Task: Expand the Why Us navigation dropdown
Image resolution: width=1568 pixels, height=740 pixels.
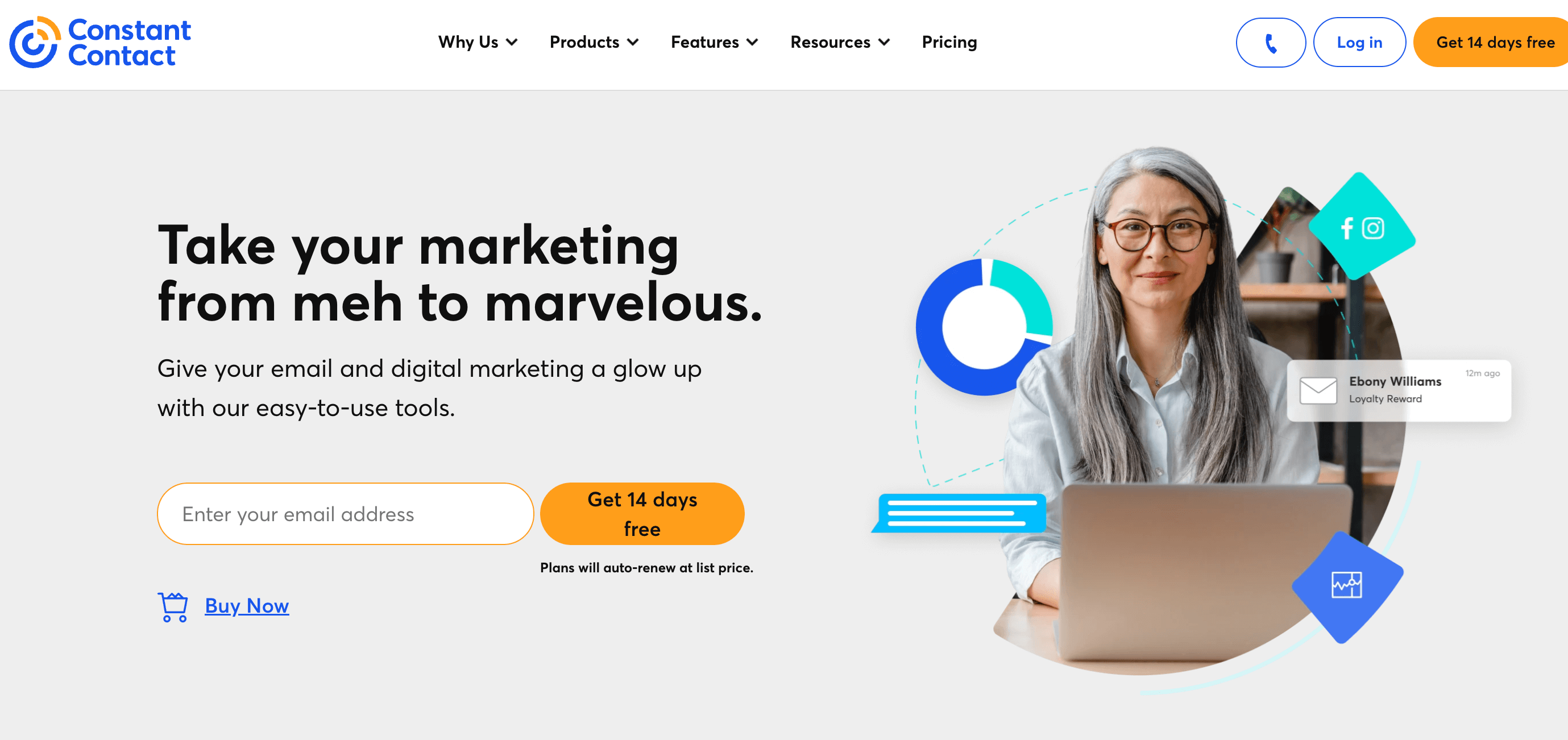Action: click(x=478, y=42)
